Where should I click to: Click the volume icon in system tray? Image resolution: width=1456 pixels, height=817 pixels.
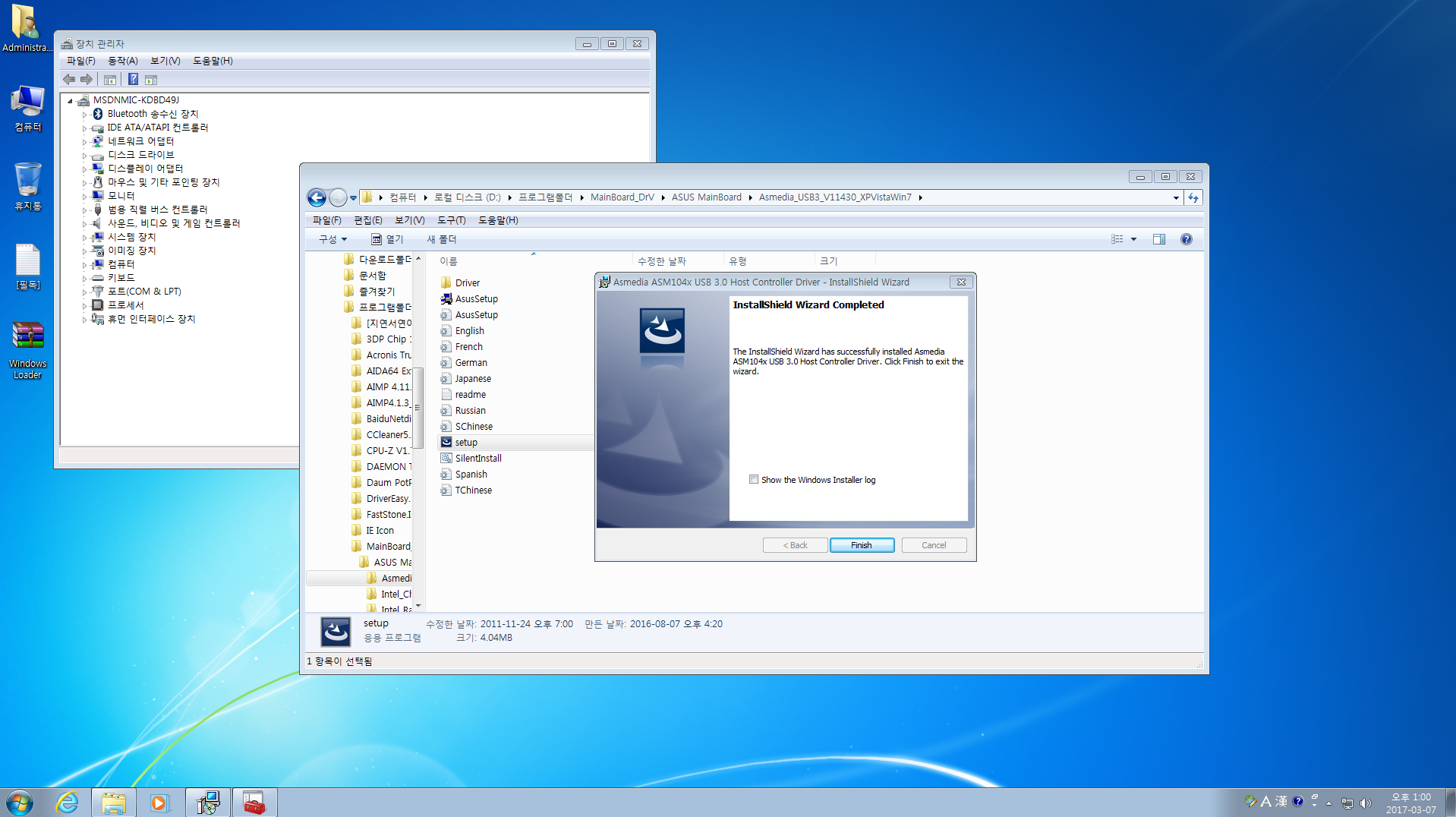[1366, 803]
